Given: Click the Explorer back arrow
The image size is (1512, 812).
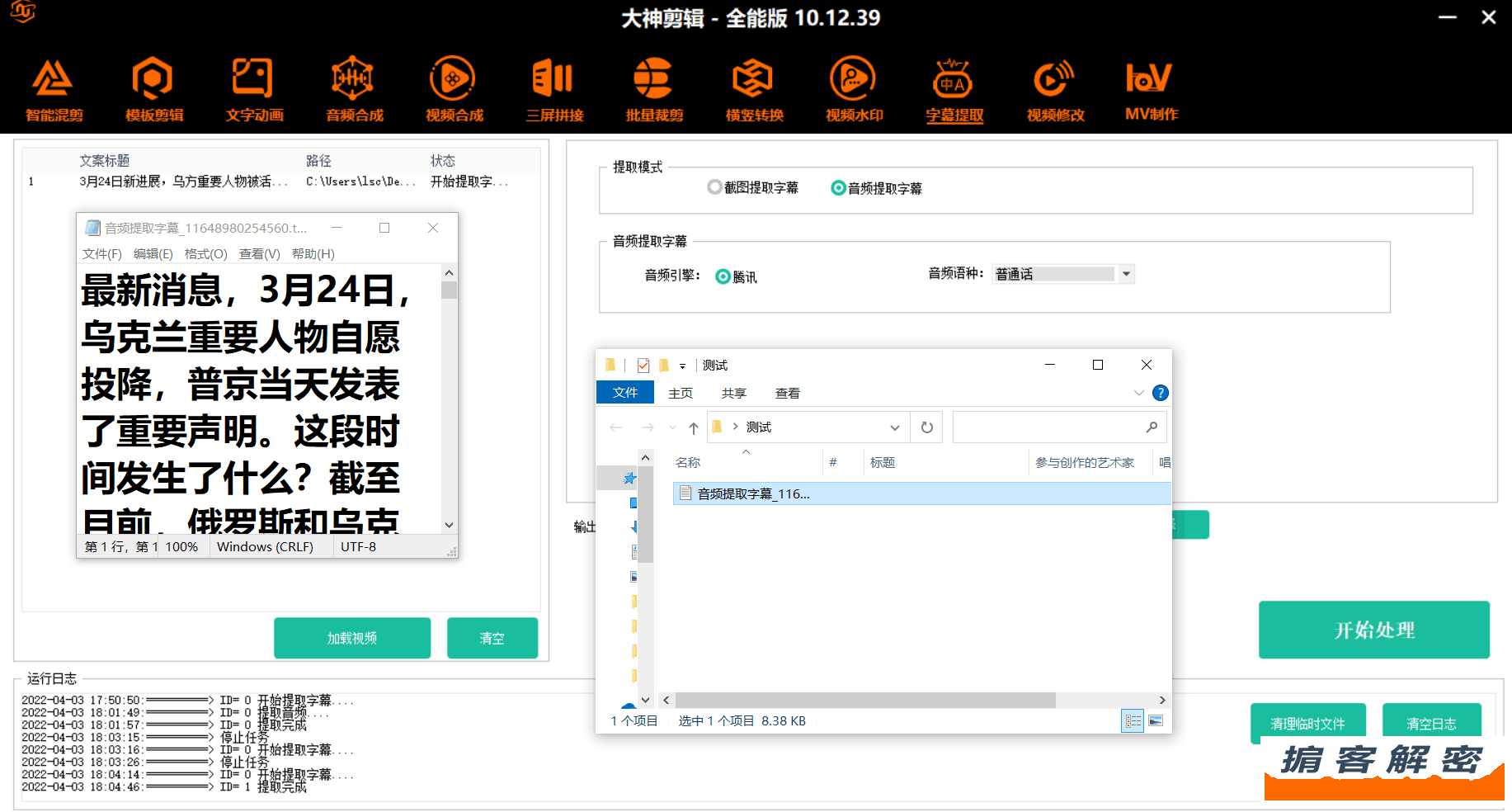Looking at the screenshot, I should coord(616,427).
